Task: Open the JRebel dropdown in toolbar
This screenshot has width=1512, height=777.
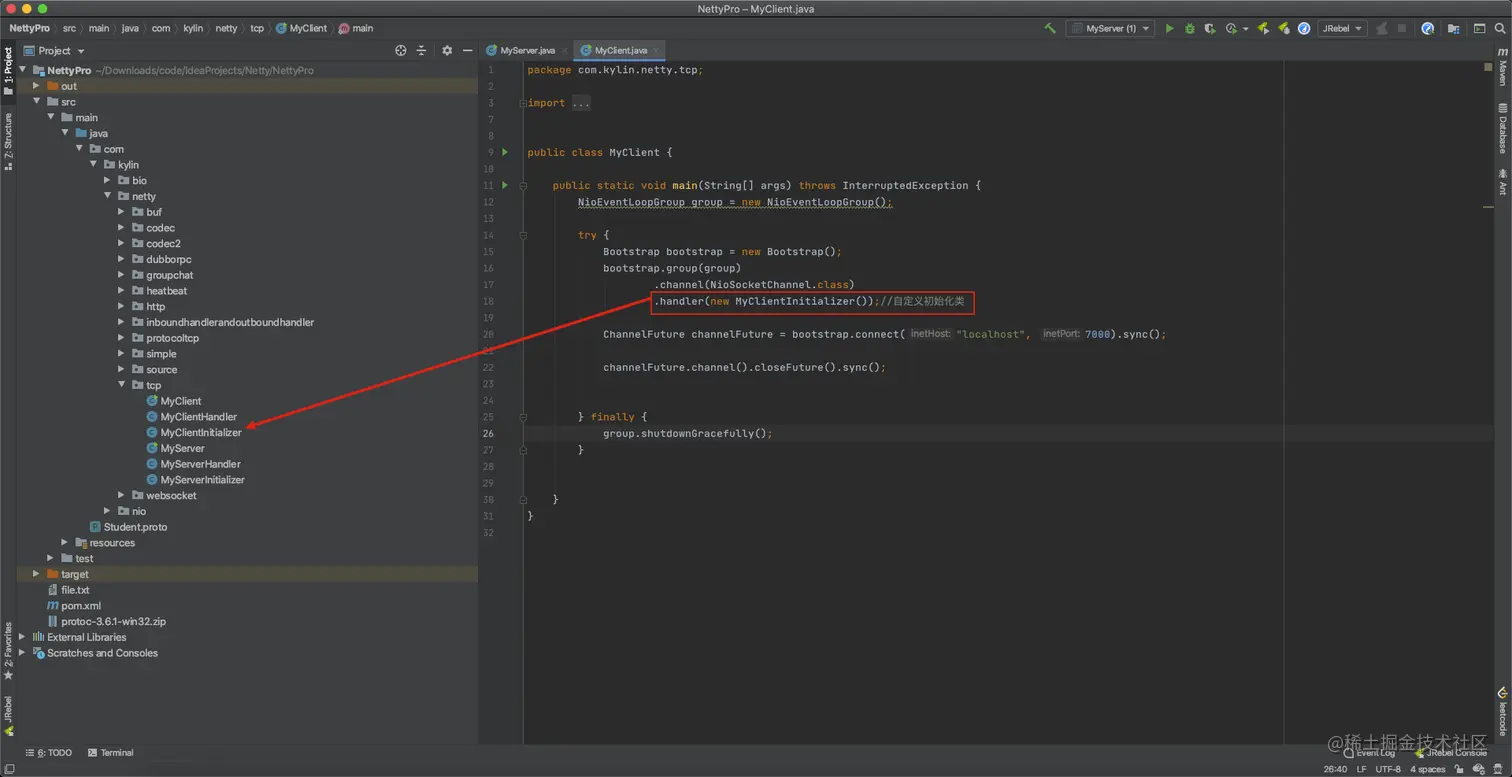Action: point(1341,29)
